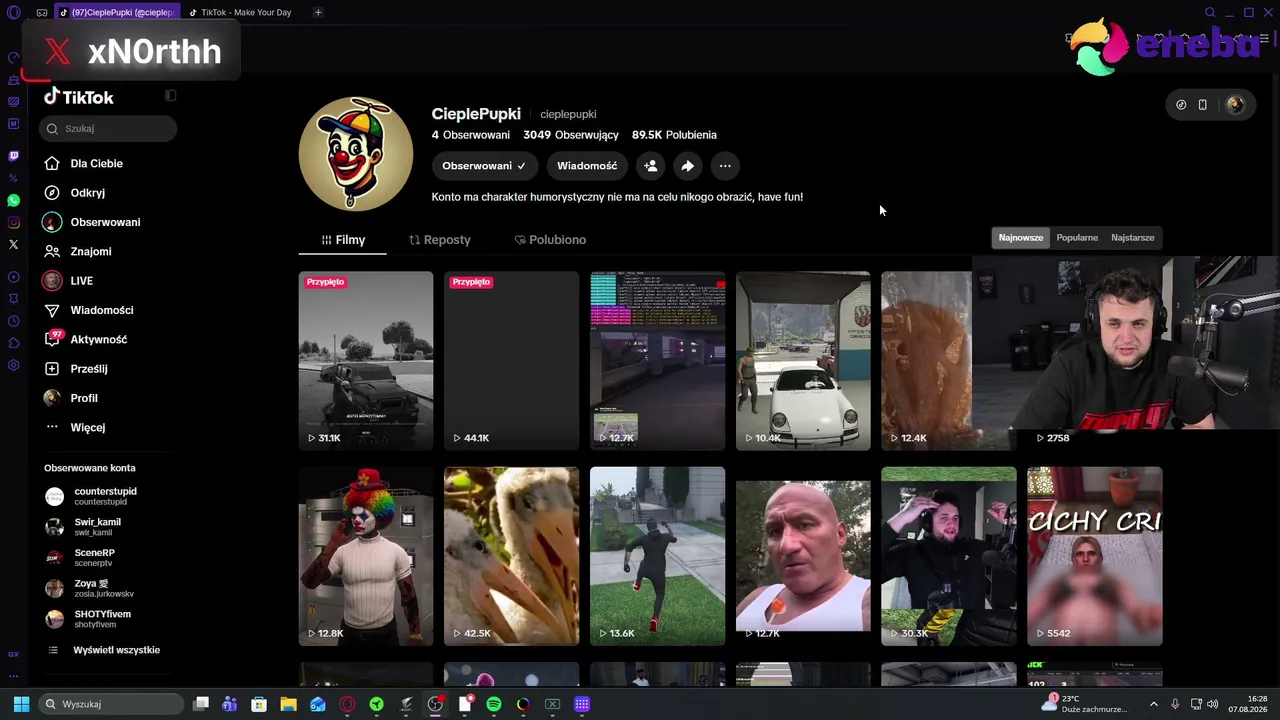Switch to the Filmy tab
1280x720 pixels.
click(343, 240)
